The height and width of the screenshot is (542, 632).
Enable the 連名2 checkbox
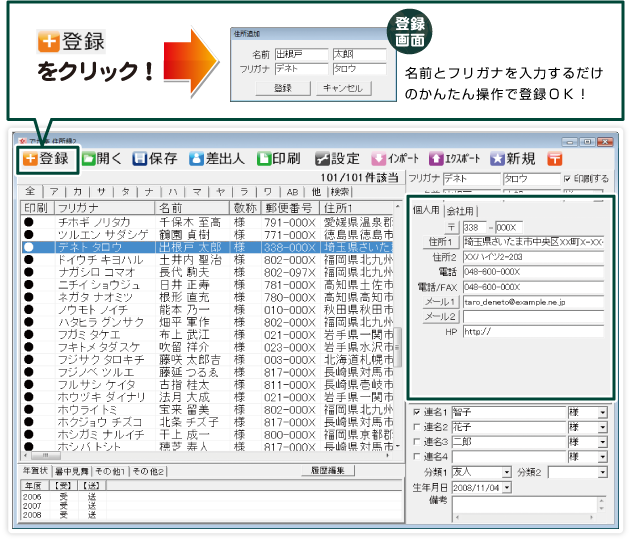(417, 427)
